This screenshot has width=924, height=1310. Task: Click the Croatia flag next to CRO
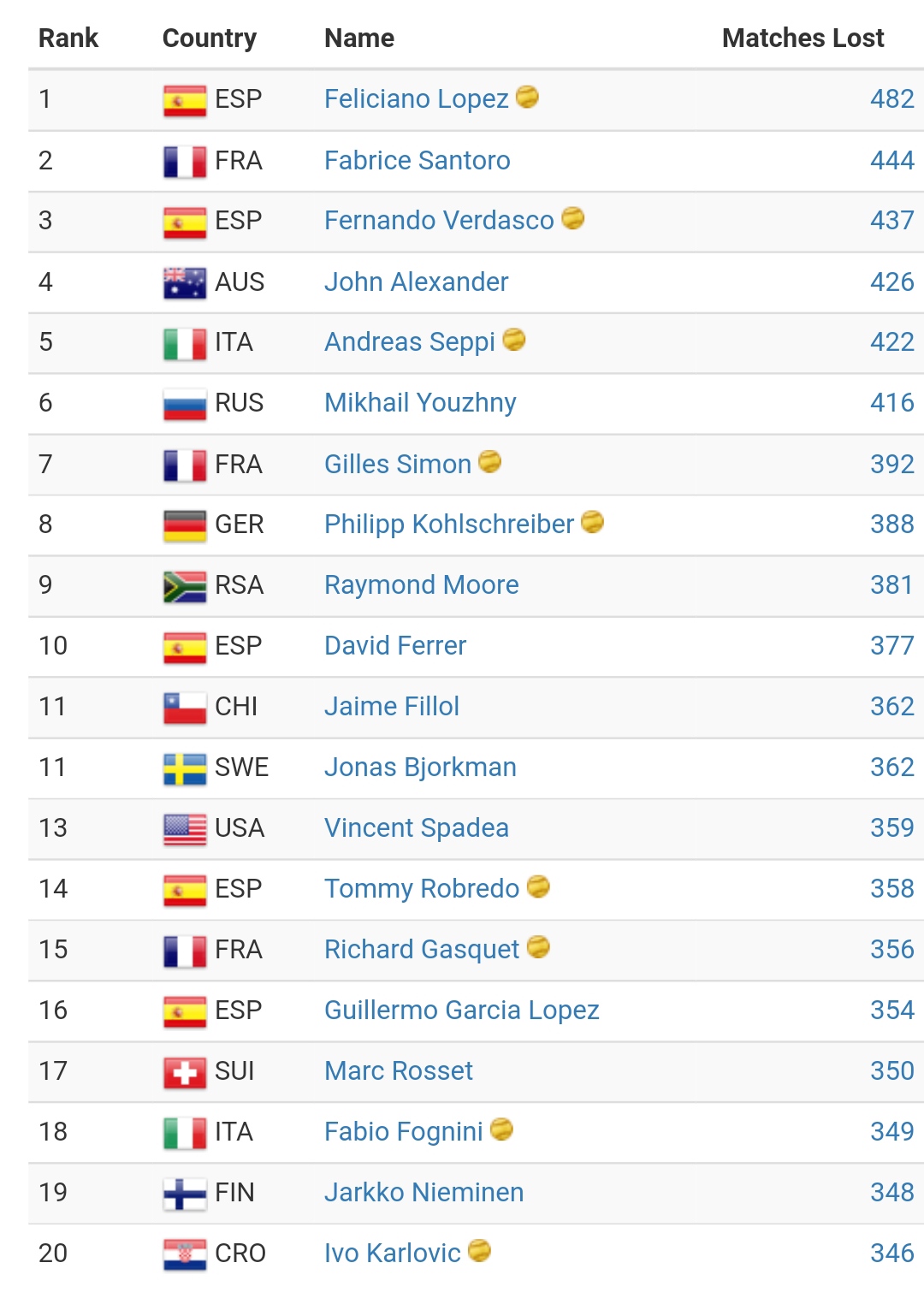click(x=185, y=1254)
